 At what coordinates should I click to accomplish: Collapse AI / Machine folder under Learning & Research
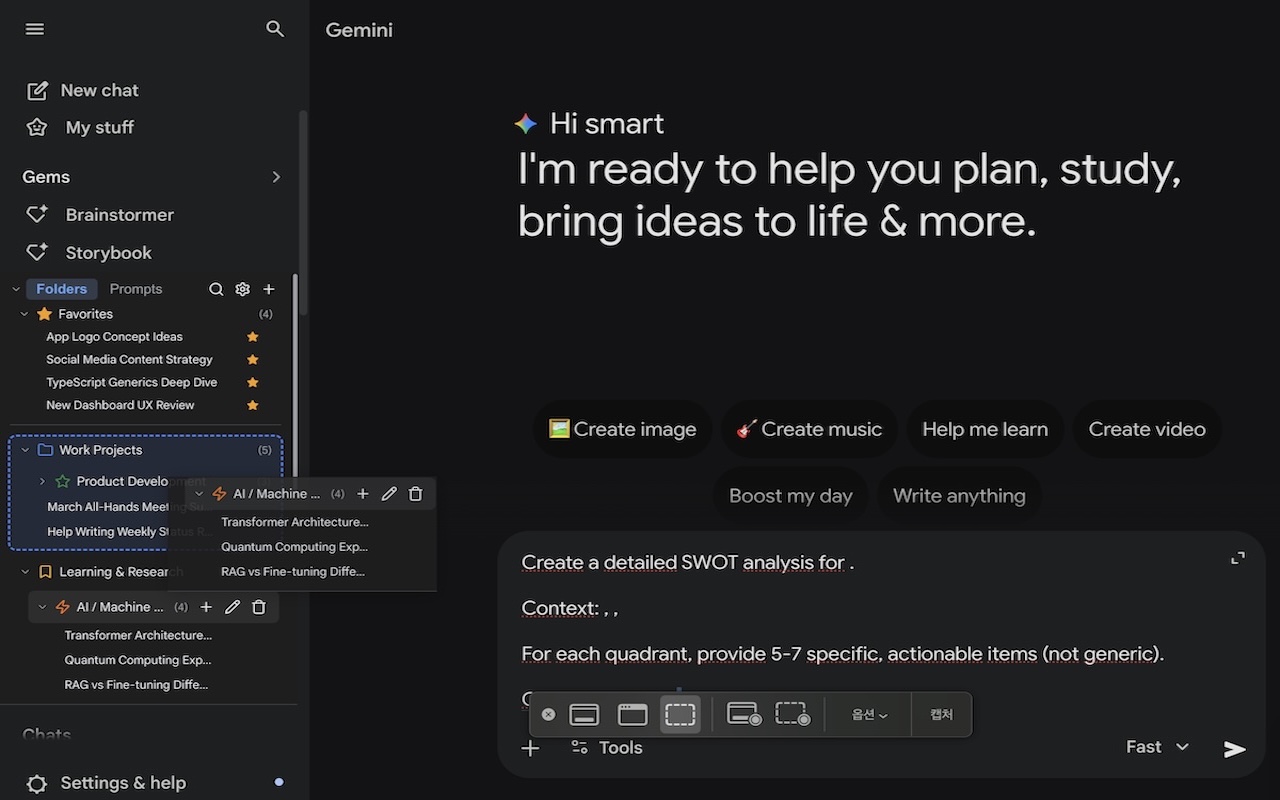pos(42,607)
